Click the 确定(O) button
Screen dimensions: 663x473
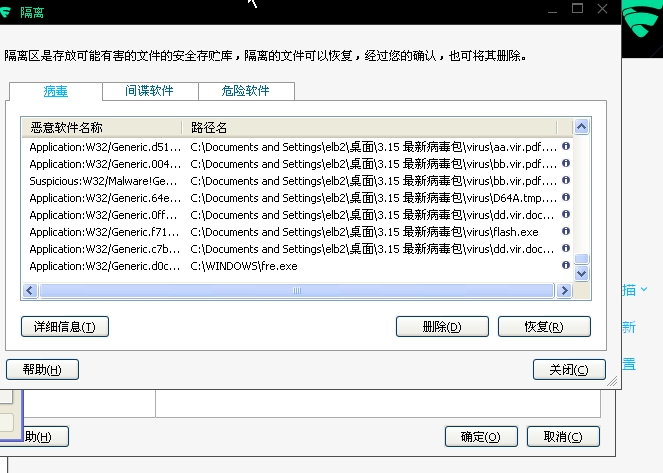click(x=480, y=437)
